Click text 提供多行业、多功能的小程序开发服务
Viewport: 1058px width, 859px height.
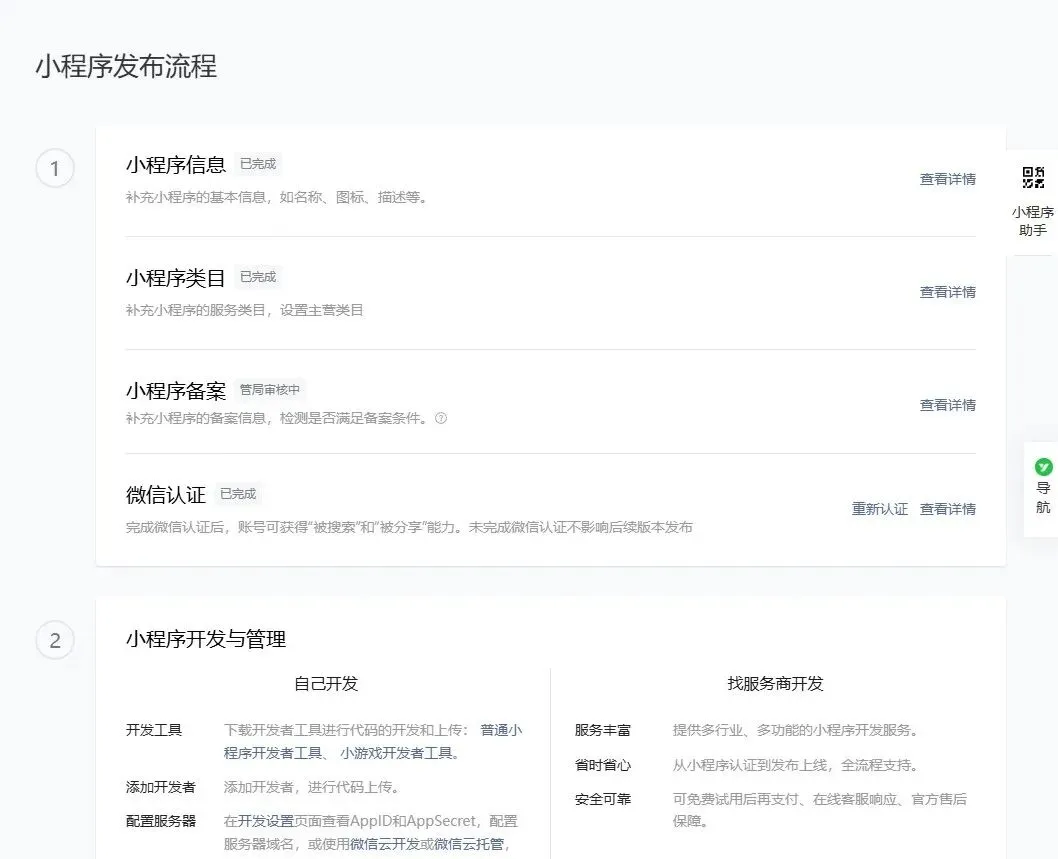(x=796, y=730)
